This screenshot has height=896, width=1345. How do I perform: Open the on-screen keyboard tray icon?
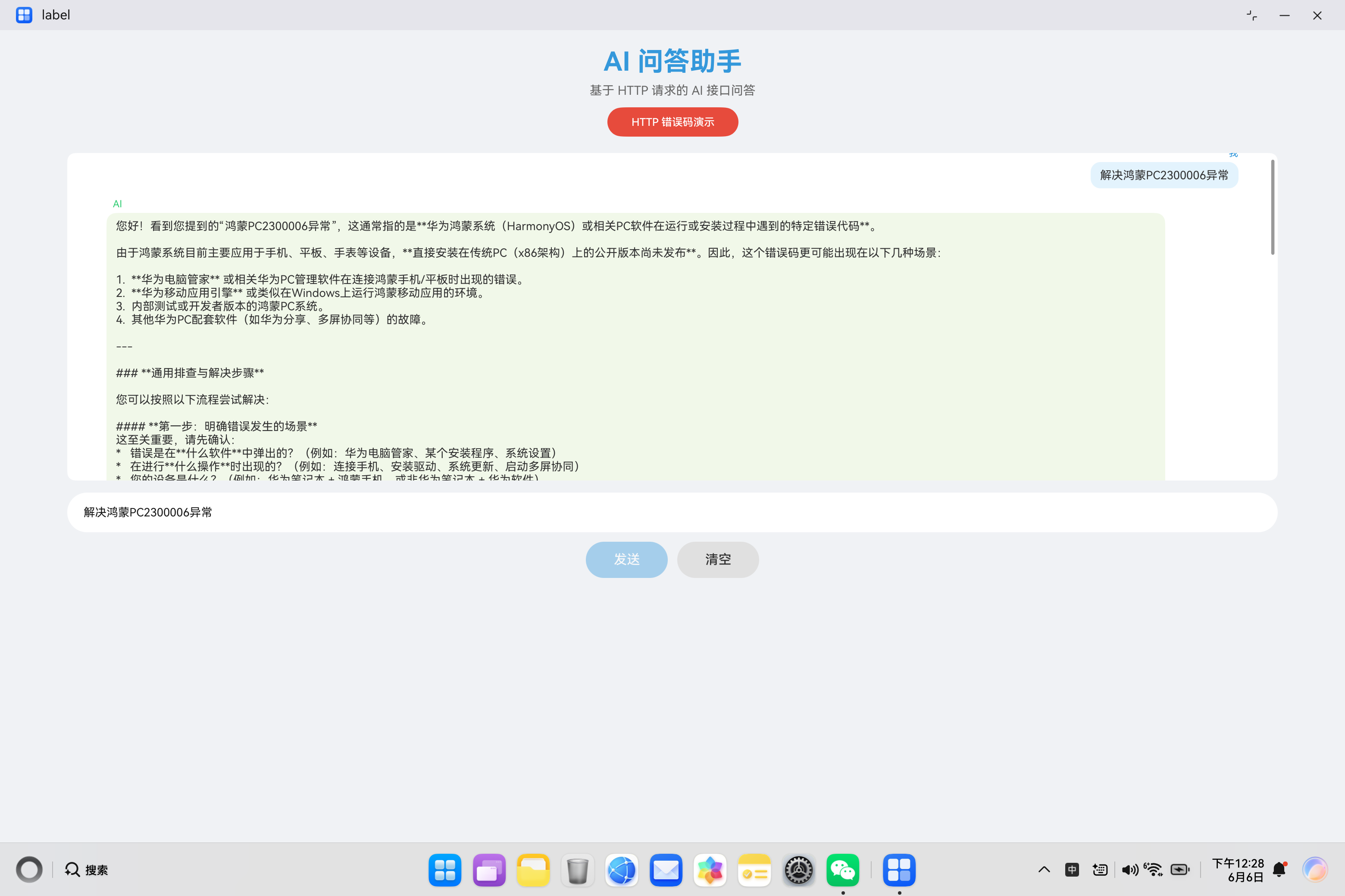pyautogui.click(x=1100, y=870)
